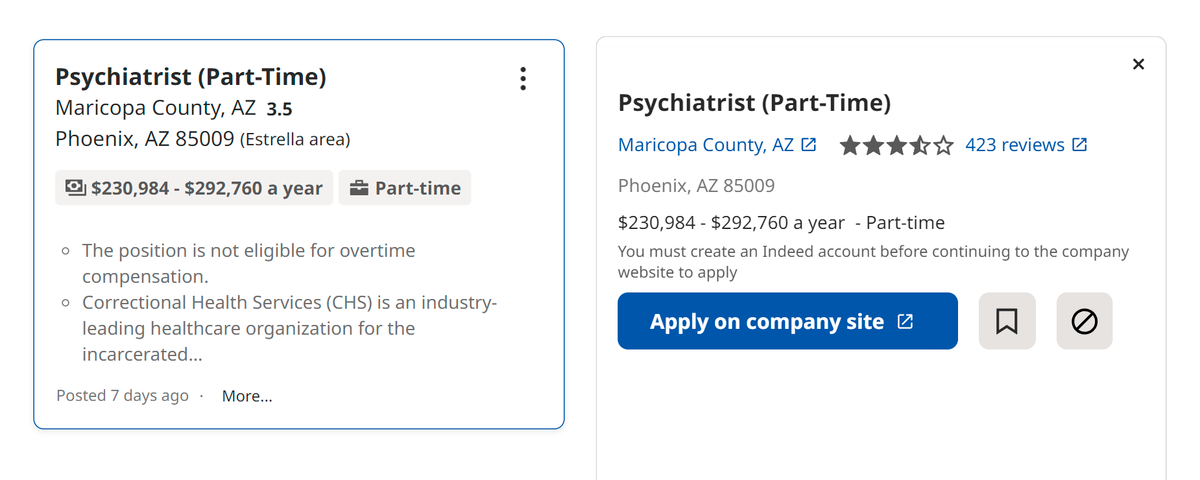The height and width of the screenshot is (480, 1200).
Task: Mark job as not interested
Action: click(1084, 321)
